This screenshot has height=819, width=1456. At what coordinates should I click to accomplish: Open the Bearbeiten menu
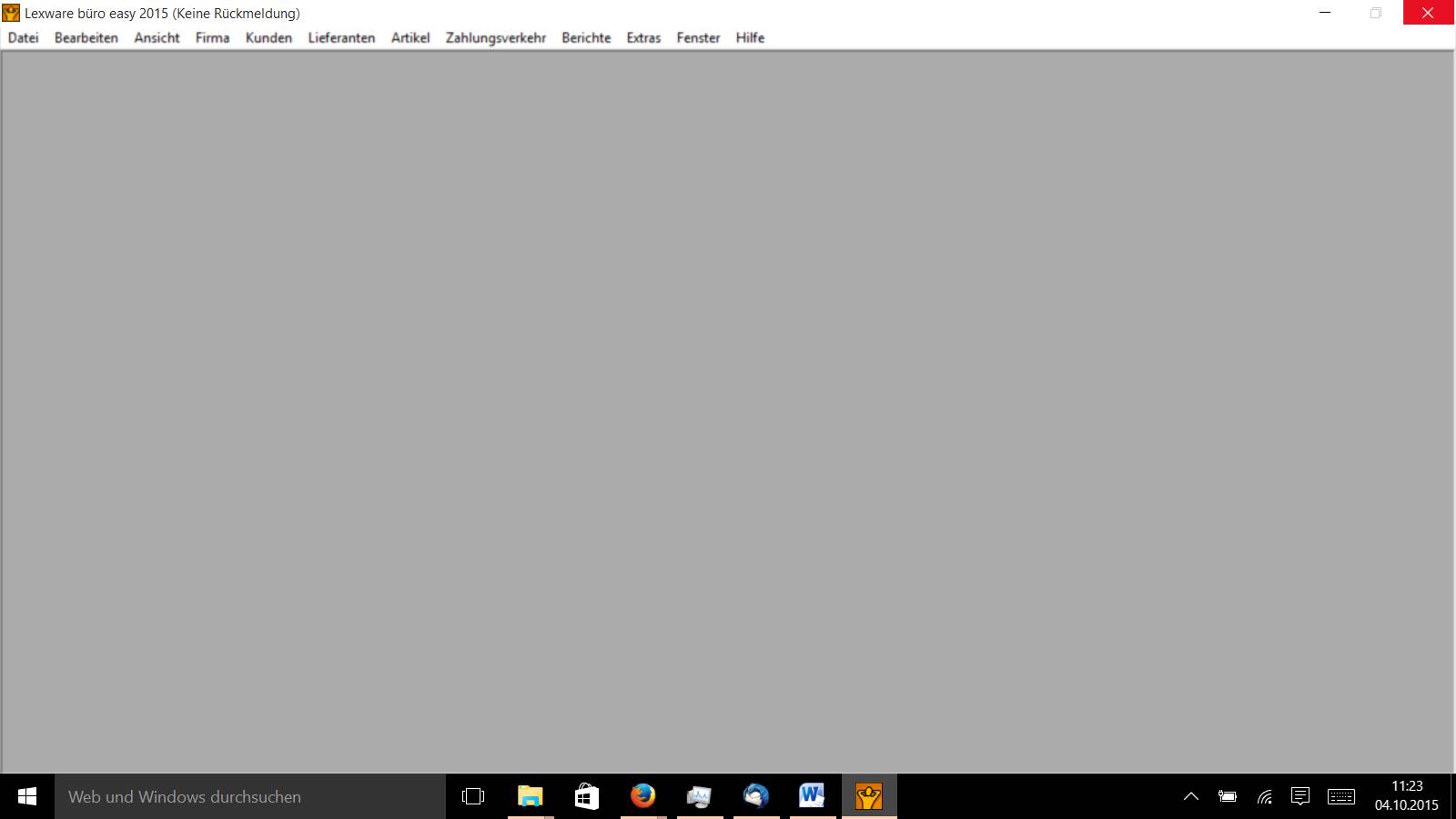86,37
